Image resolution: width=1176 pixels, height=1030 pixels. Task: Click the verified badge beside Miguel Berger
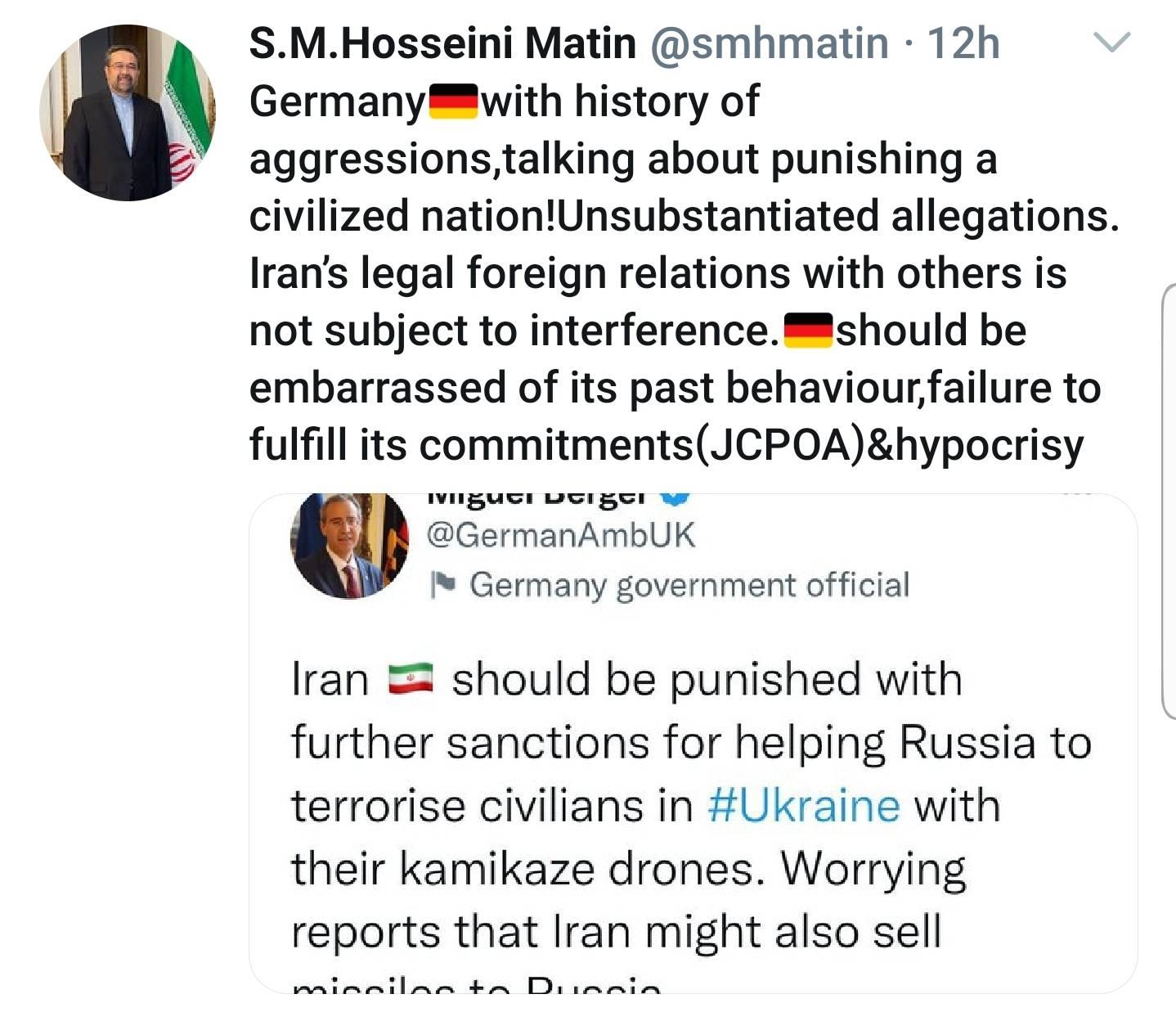tap(676, 496)
